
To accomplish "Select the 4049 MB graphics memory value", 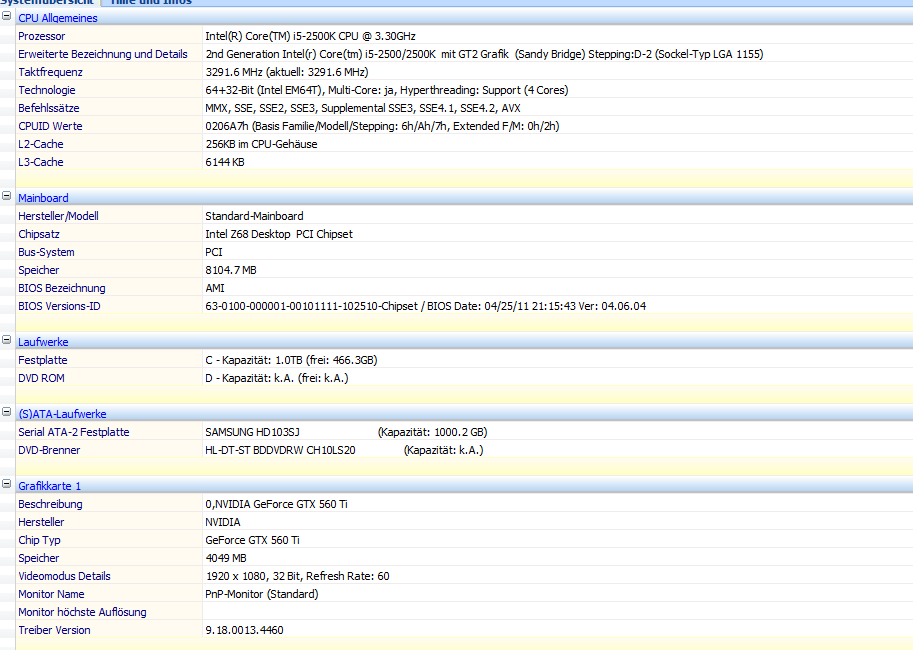I will (226, 559).
